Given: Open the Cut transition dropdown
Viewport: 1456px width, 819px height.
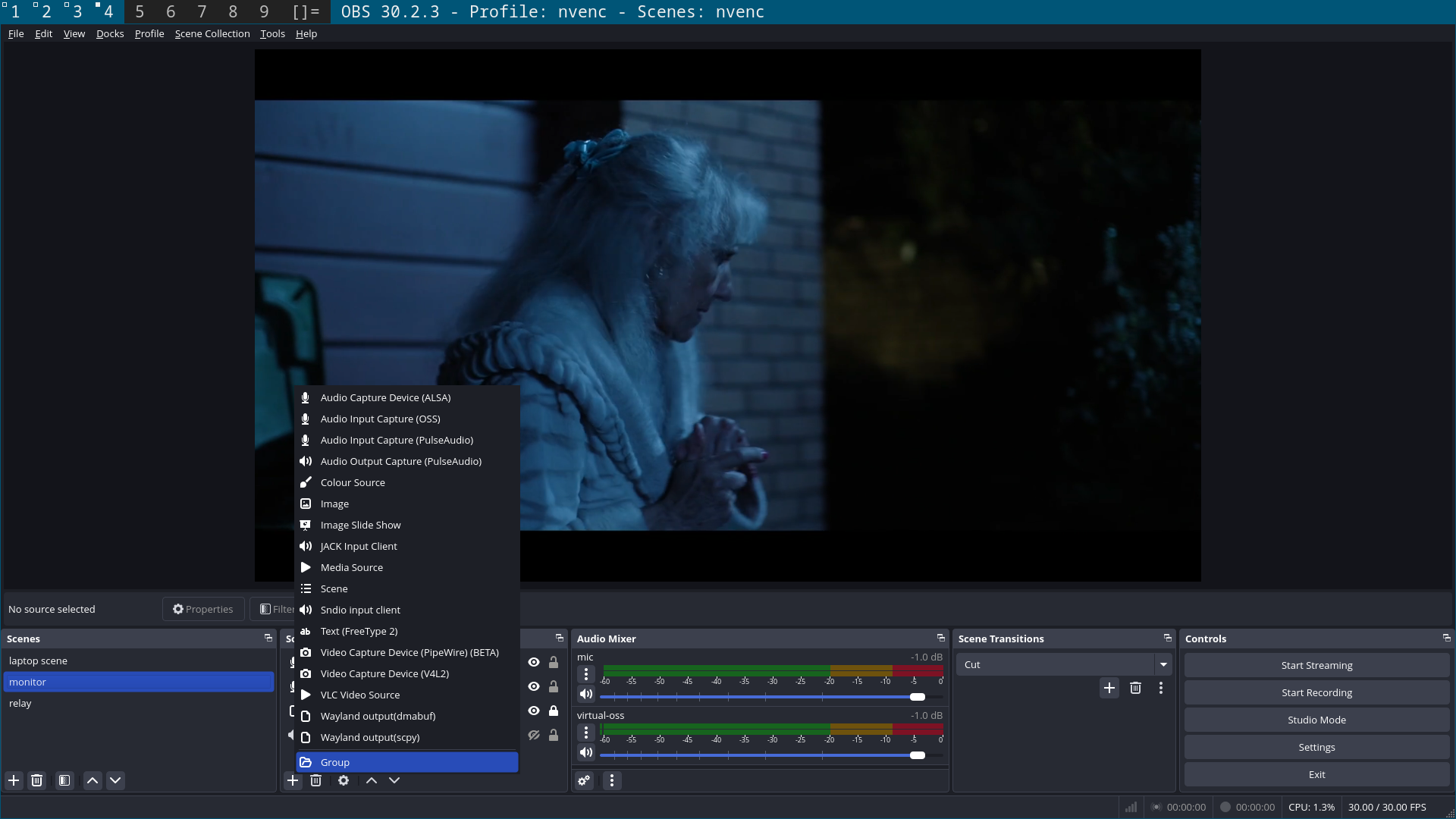Looking at the screenshot, I should coord(1163,664).
